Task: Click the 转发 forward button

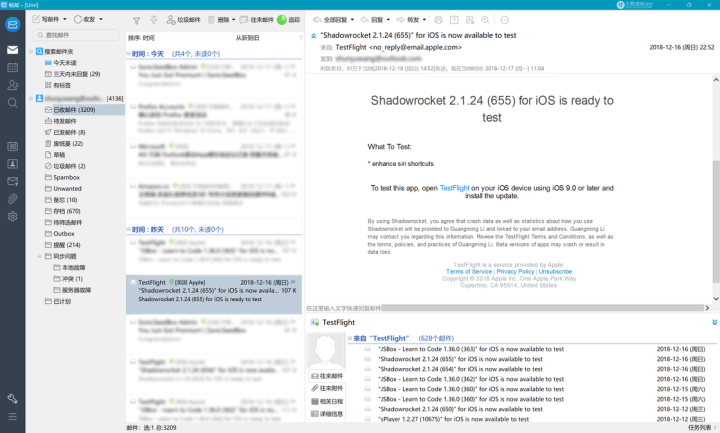Action: pos(408,20)
